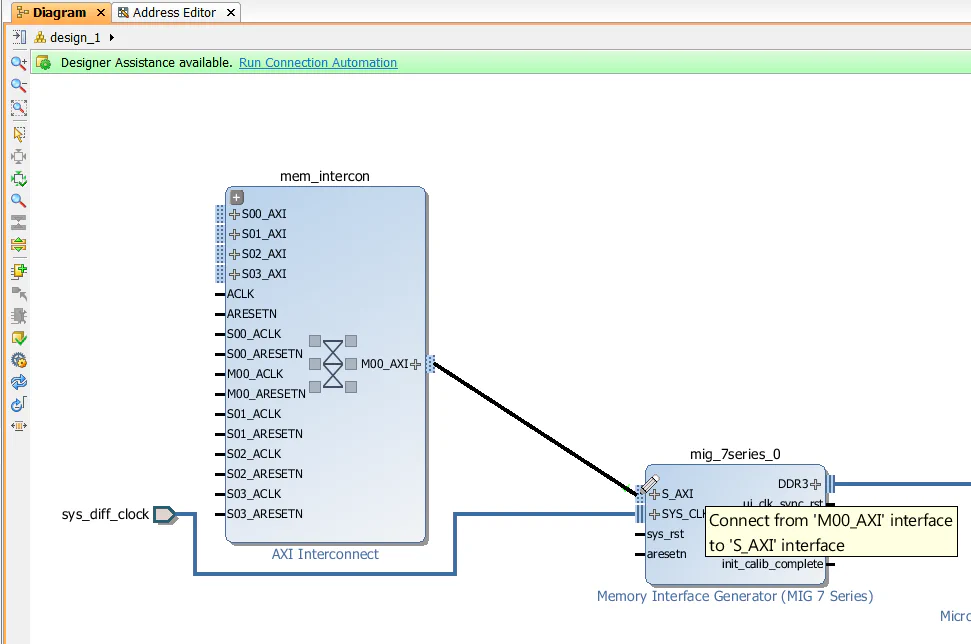
Task: Click the Designer Assistance gear icon
Action: (43, 62)
